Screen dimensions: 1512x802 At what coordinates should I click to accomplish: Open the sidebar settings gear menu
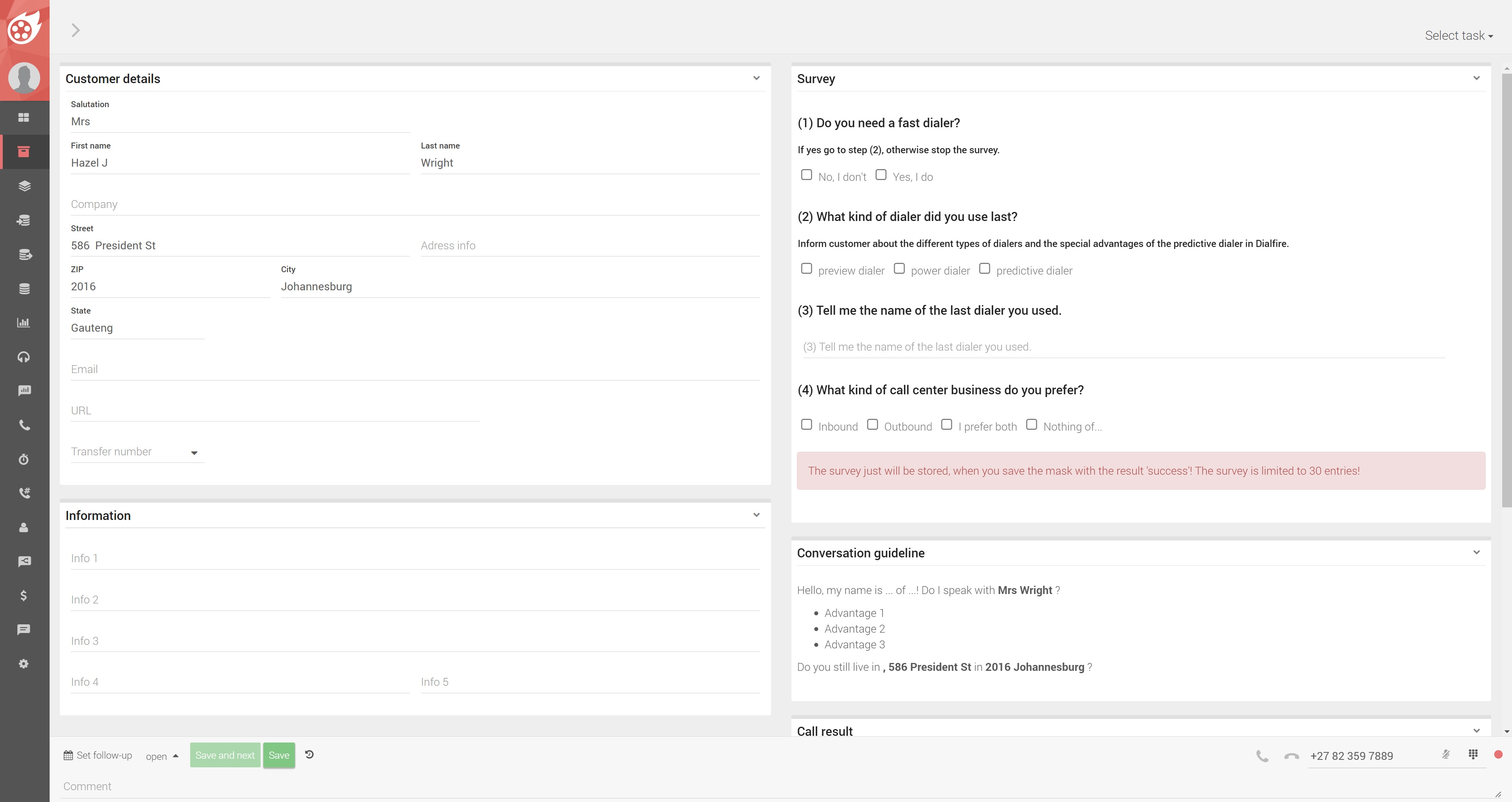tap(24, 663)
